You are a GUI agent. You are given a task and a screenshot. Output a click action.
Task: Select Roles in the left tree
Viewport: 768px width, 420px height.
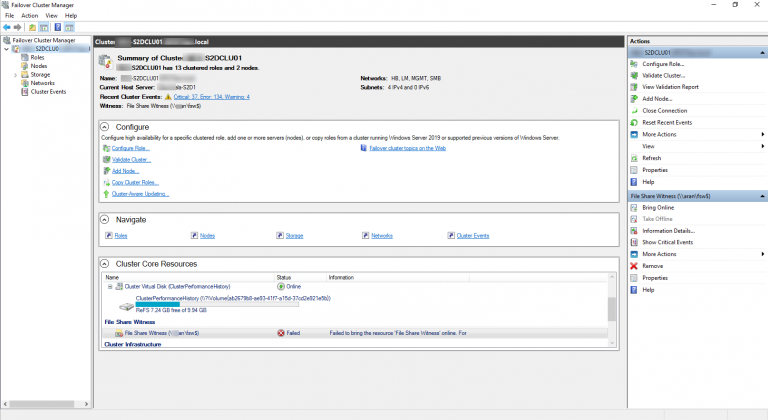tap(37, 57)
